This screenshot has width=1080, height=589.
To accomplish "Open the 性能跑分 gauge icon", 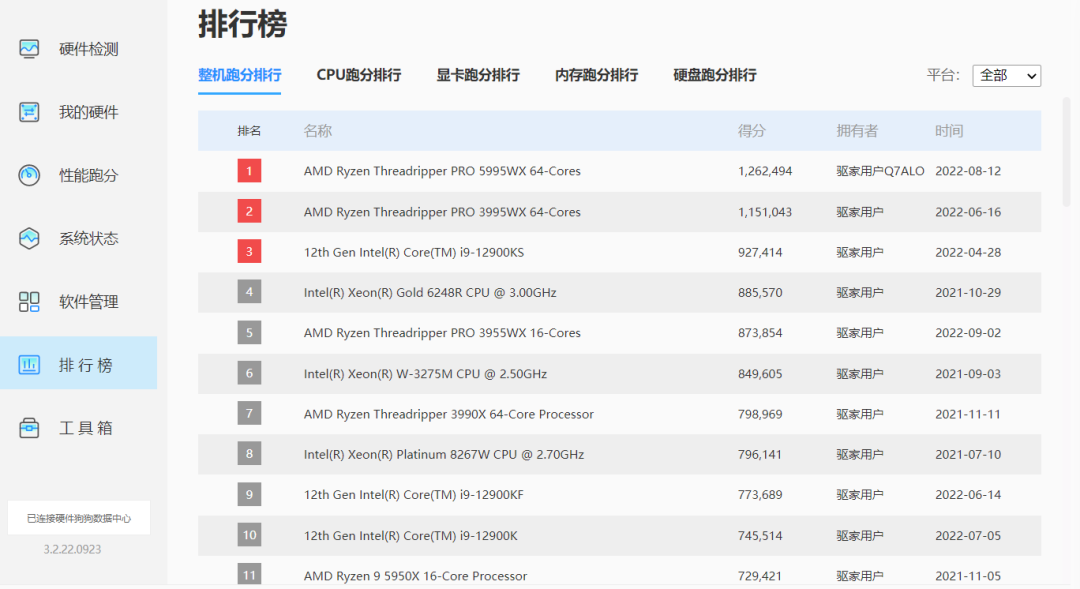I will [x=29, y=175].
